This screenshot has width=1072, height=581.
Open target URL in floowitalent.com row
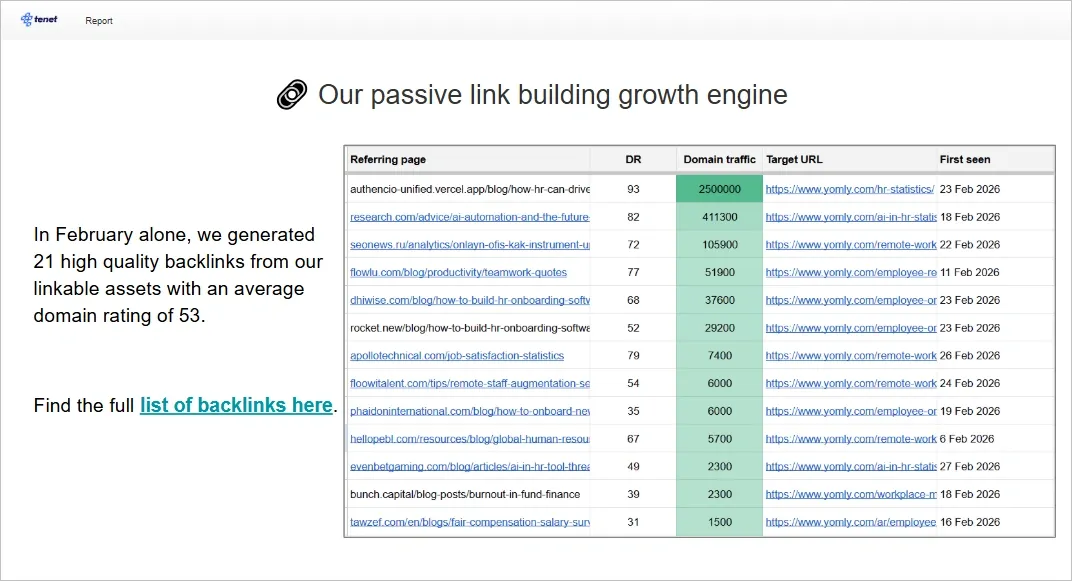click(851, 383)
